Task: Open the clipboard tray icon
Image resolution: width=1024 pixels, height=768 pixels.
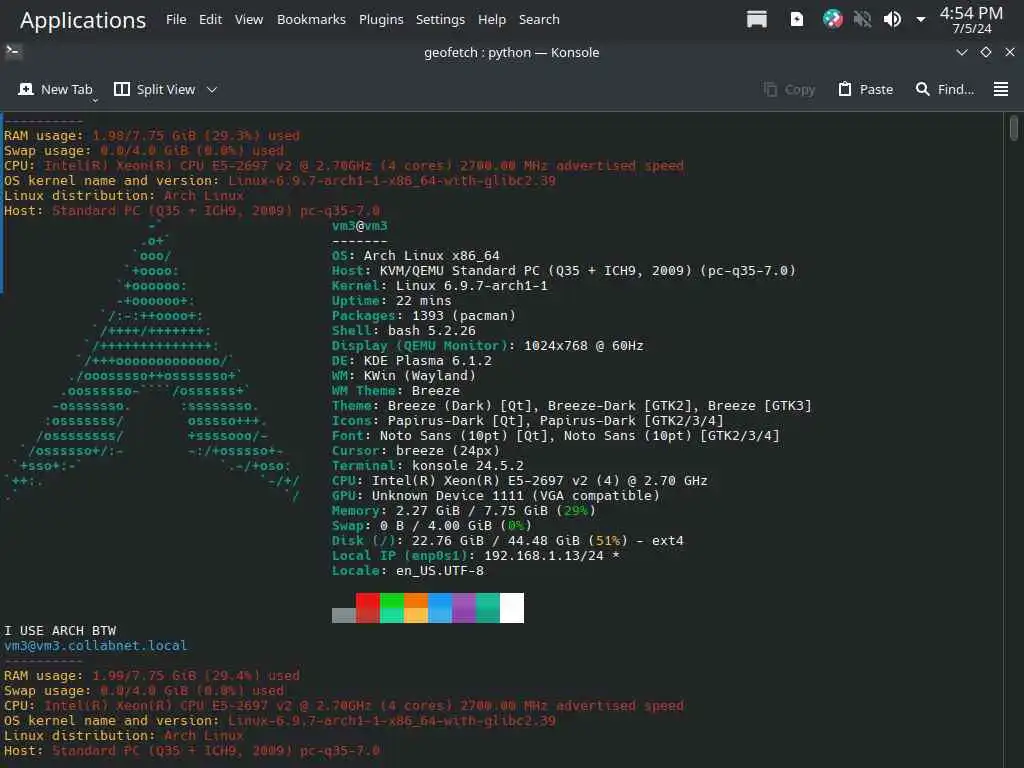Action: 797,19
